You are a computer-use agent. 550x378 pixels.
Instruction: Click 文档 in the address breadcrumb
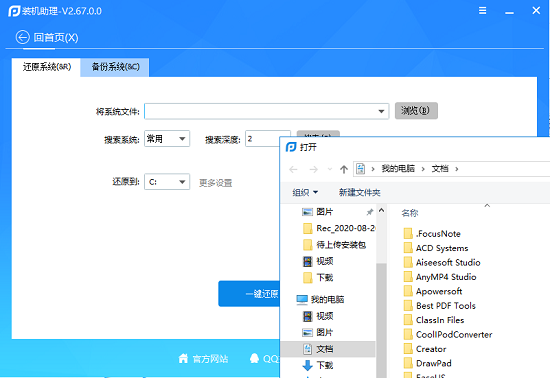point(440,169)
